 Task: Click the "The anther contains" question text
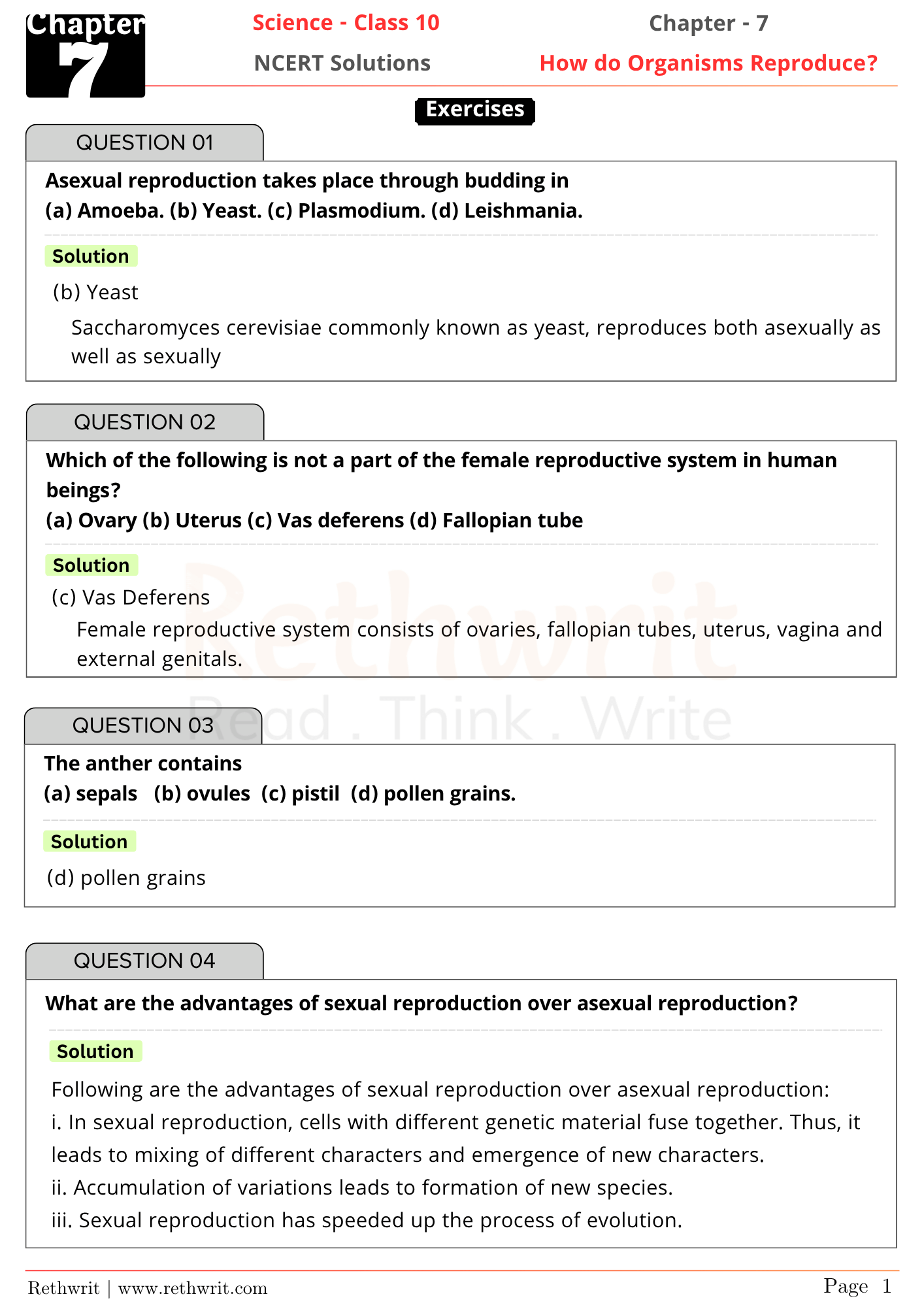[x=143, y=763]
